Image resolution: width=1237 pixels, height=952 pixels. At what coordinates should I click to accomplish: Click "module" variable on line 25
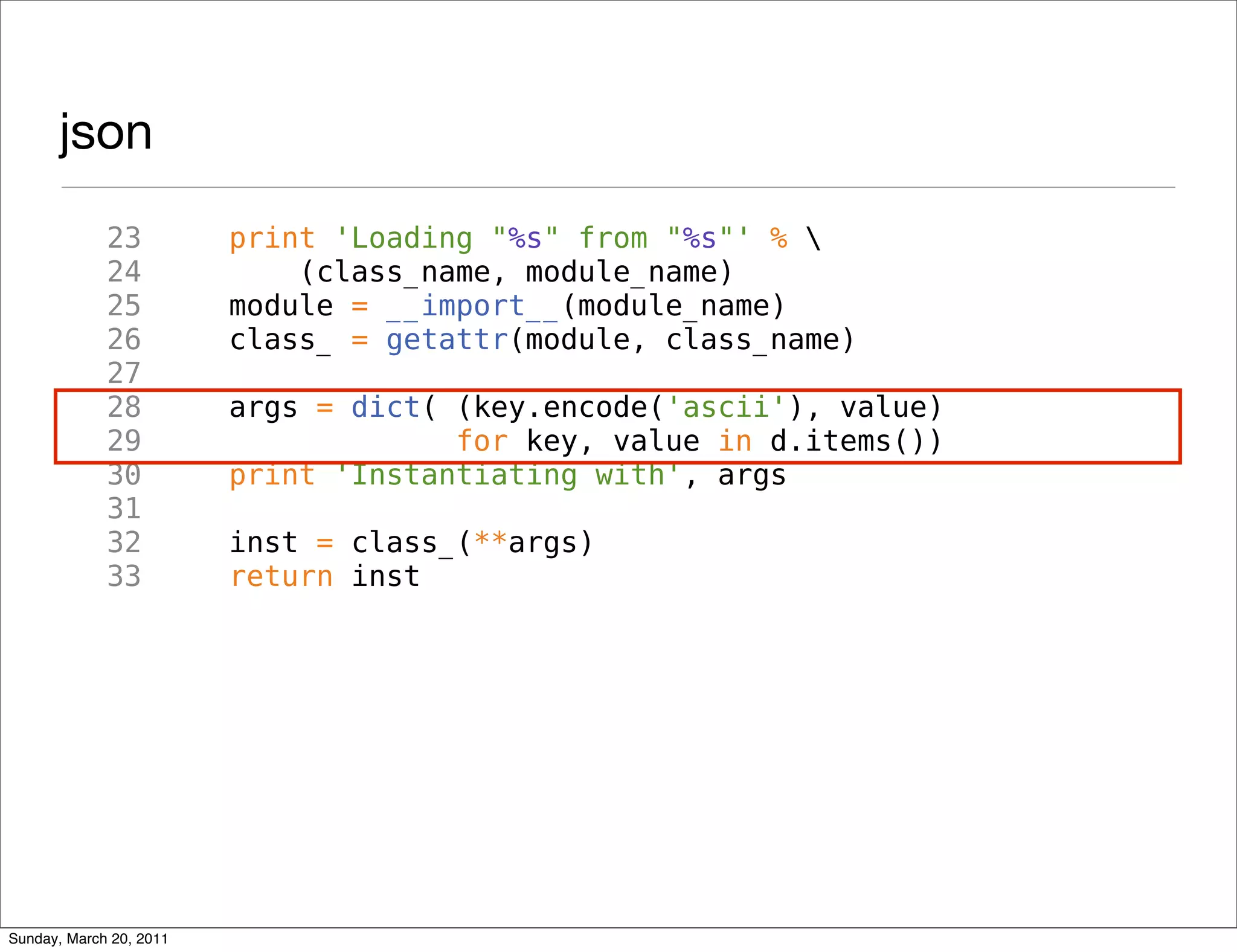[281, 306]
